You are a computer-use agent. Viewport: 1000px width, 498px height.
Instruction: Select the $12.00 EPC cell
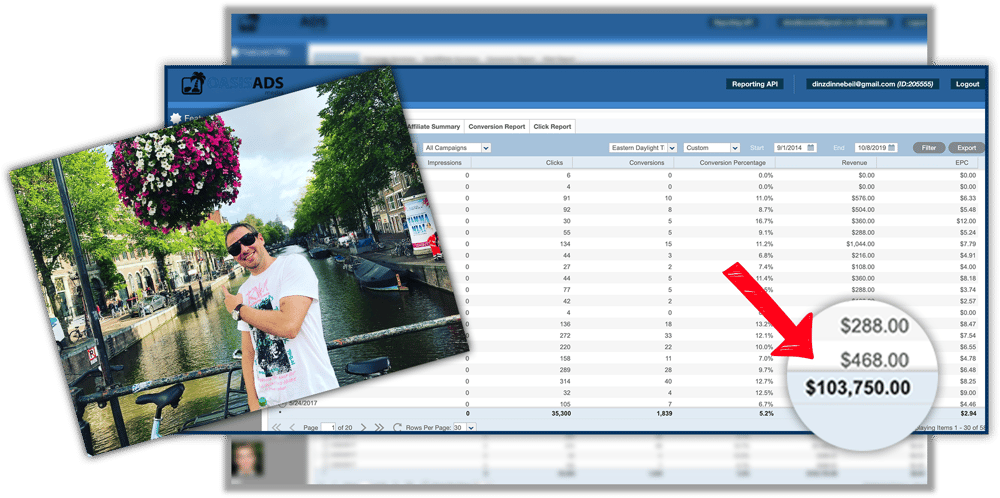(x=965, y=221)
